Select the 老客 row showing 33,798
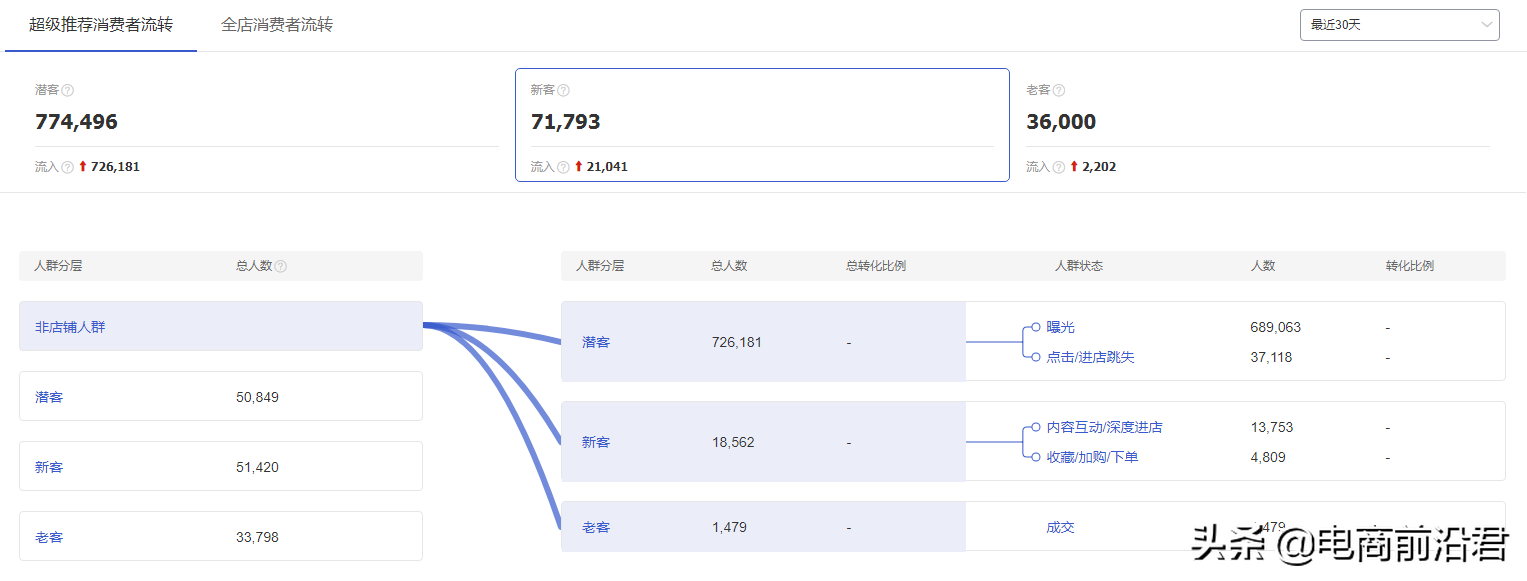This screenshot has height=581, width=1527. (x=220, y=536)
